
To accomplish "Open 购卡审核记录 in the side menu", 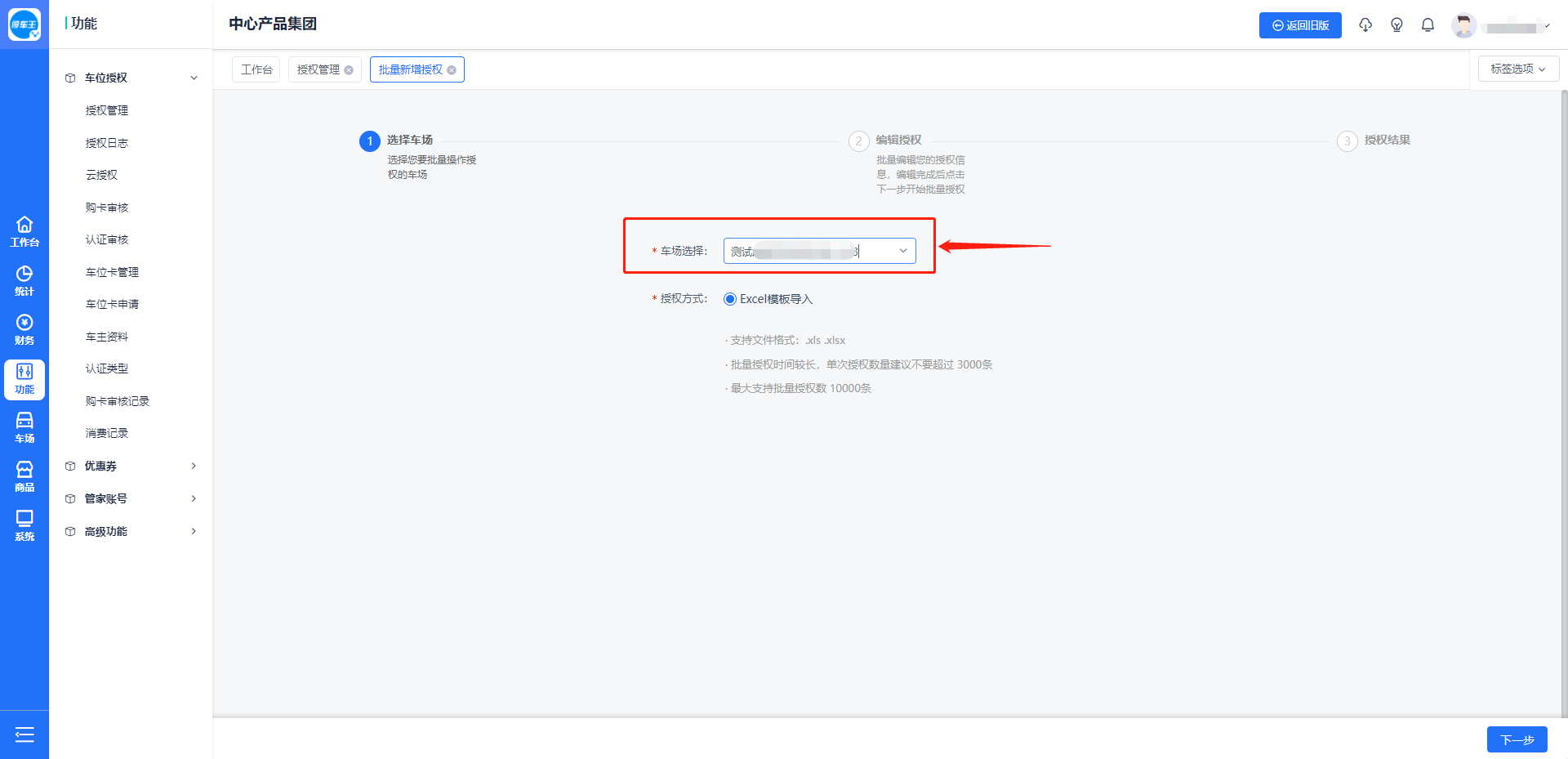I will click(118, 401).
